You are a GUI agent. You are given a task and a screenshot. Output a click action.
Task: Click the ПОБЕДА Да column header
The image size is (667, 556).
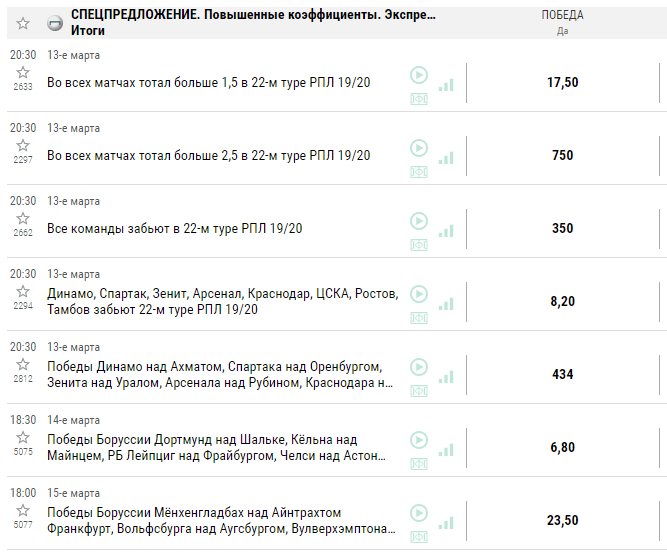click(562, 22)
